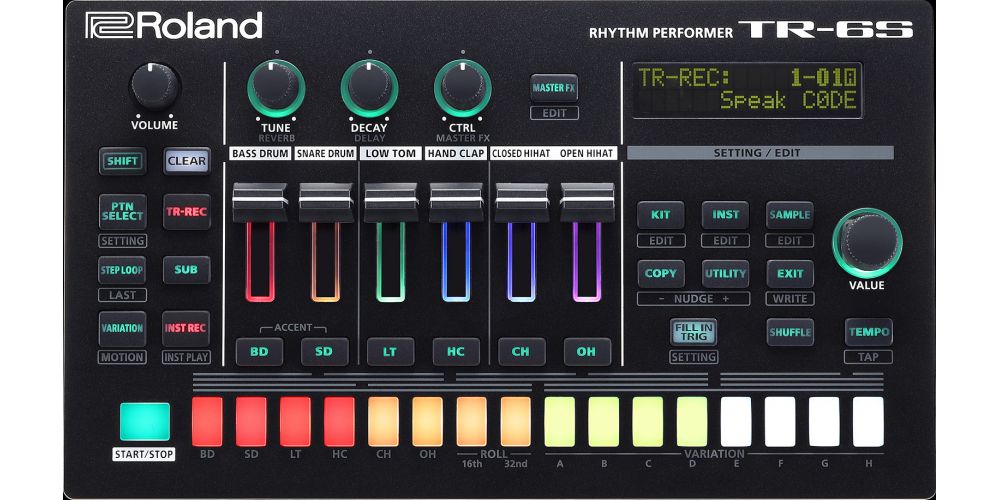Image resolution: width=1000 pixels, height=500 pixels.
Task: Open the UTILITY button
Action: (x=726, y=274)
